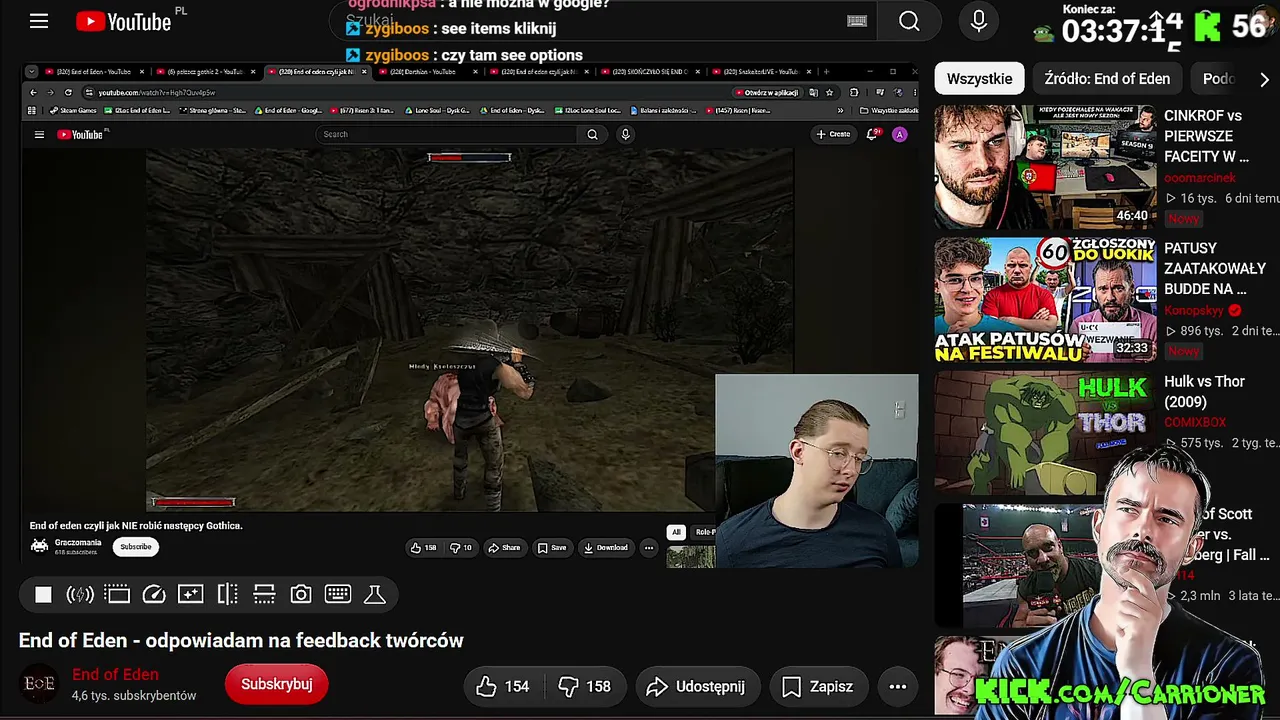Viewport: 1280px width, 720px height.
Task: Go back in the inner browser
Action: point(32,93)
